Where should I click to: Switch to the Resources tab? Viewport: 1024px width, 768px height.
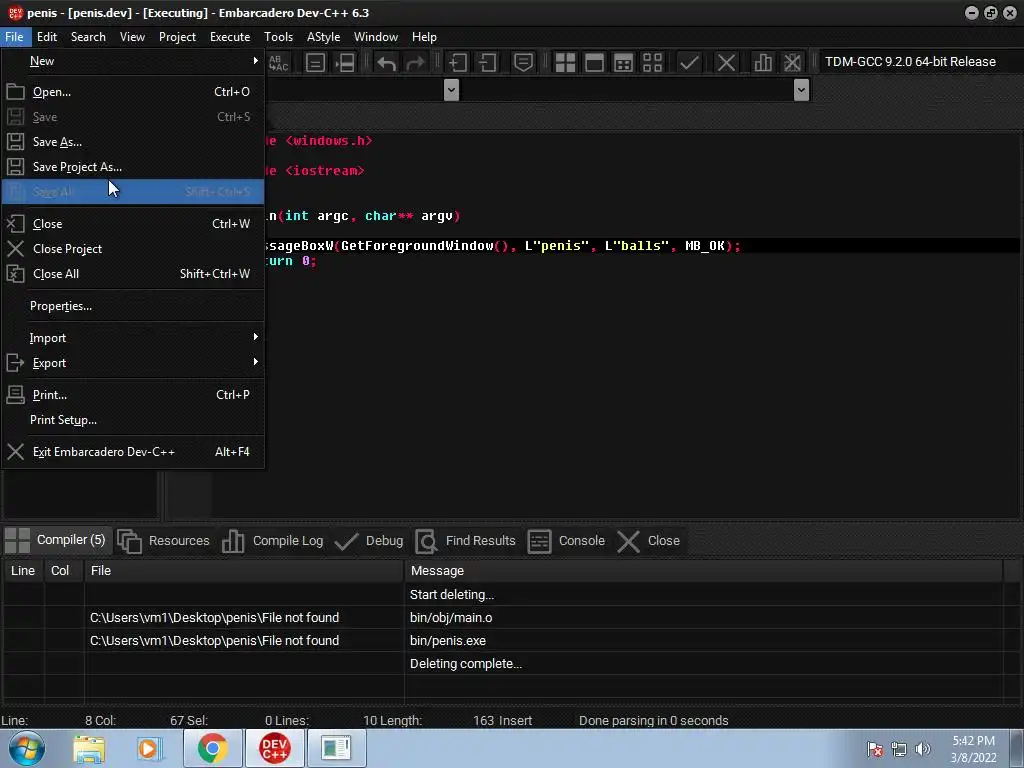click(164, 541)
